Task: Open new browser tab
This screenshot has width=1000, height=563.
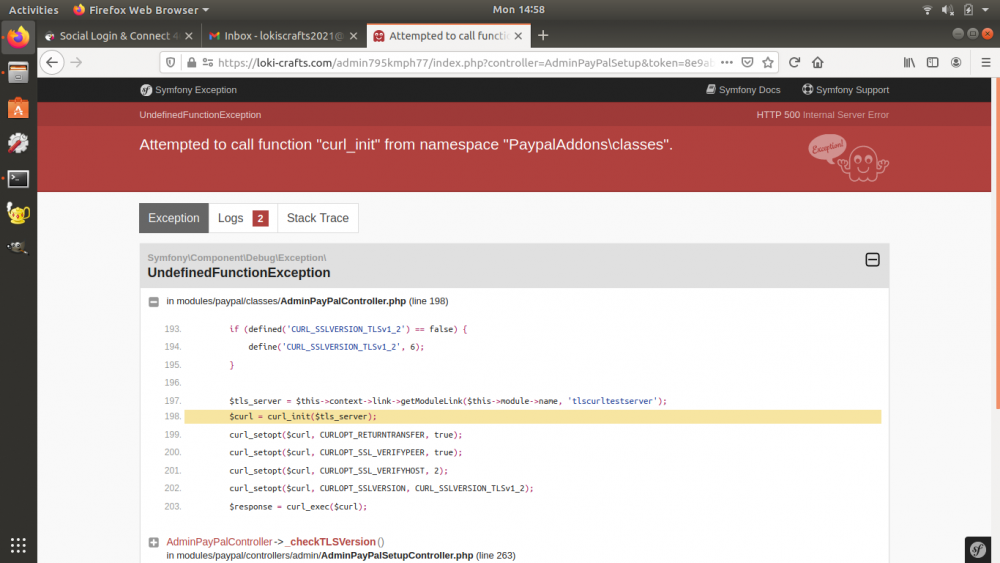Action: [543, 36]
